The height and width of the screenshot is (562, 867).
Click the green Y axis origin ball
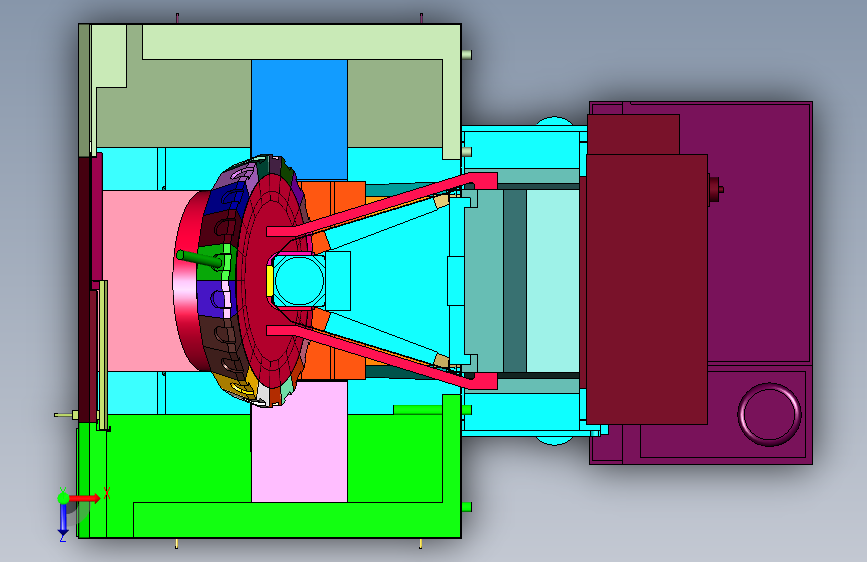click(63, 498)
